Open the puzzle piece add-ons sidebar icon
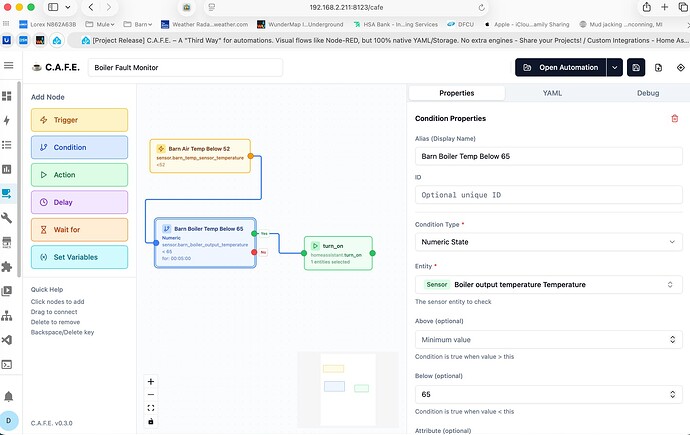690x435 pixels. (x=7, y=267)
